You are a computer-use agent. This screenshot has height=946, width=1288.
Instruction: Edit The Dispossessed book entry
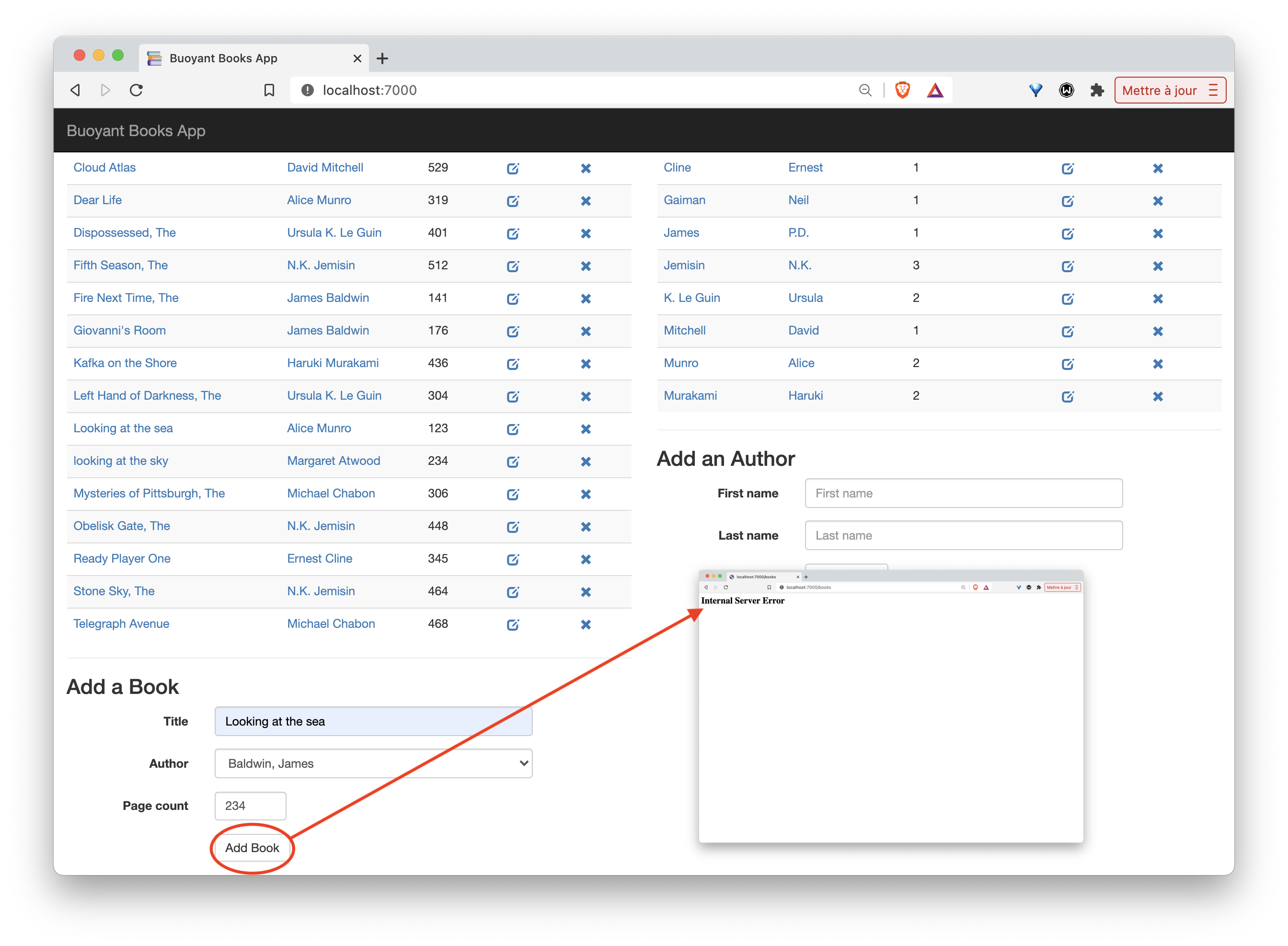(x=512, y=234)
